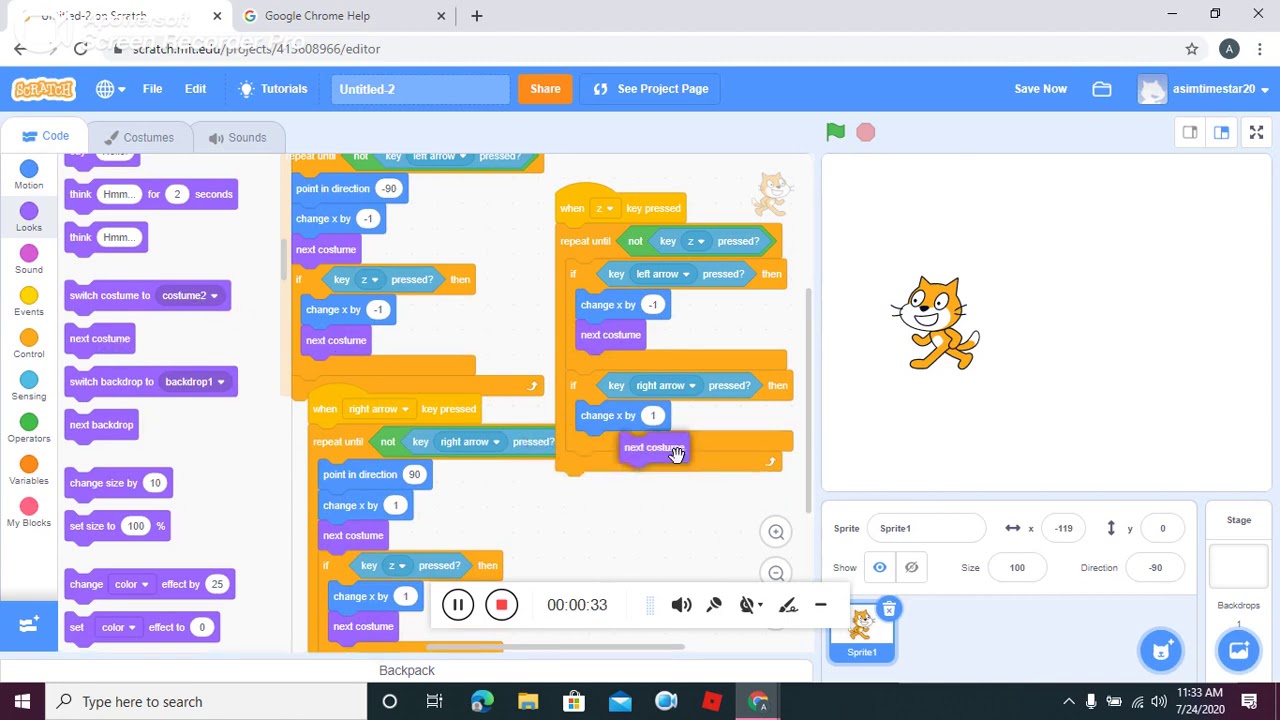Viewport: 1280px width, 720px height.
Task: Click Choose a Sprite cat button
Action: coord(1161,651)
